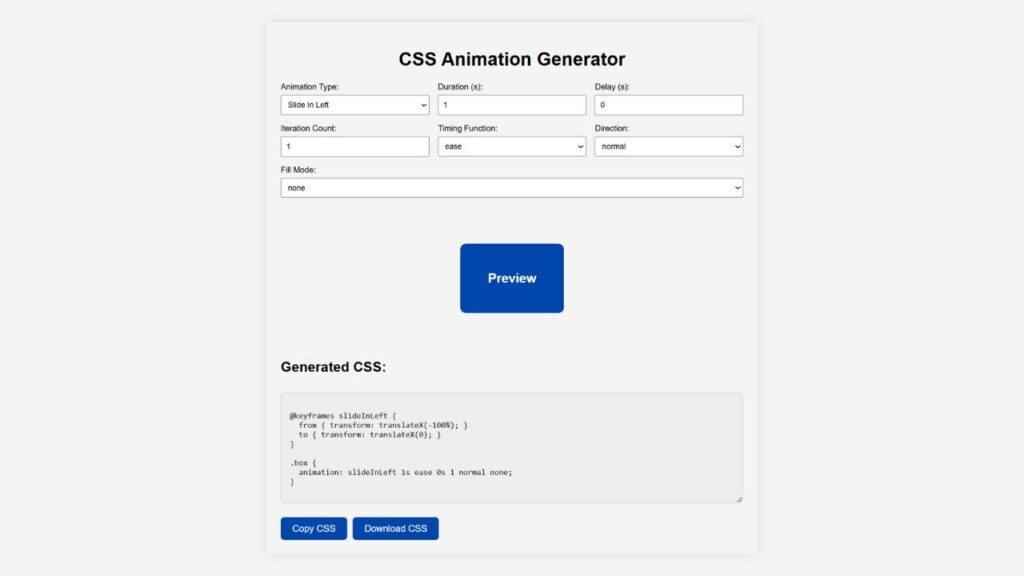
Task: Click the "ease" timing function selector
Action: coord(511,146)
